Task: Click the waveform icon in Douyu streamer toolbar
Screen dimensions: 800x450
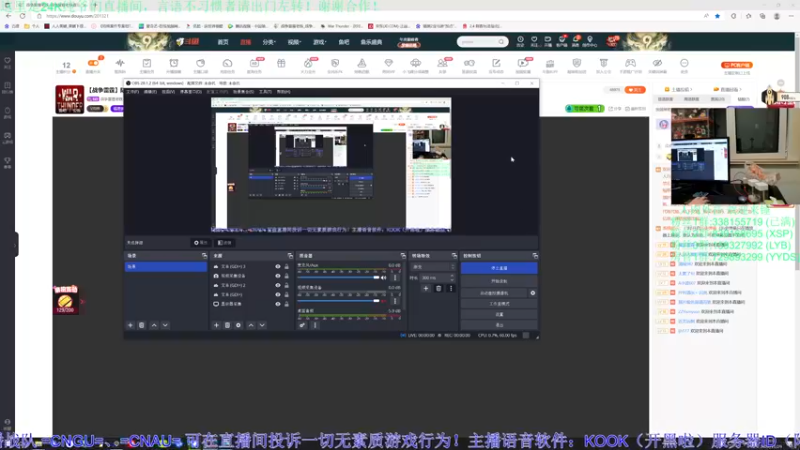Action: (x=120, y=63)
